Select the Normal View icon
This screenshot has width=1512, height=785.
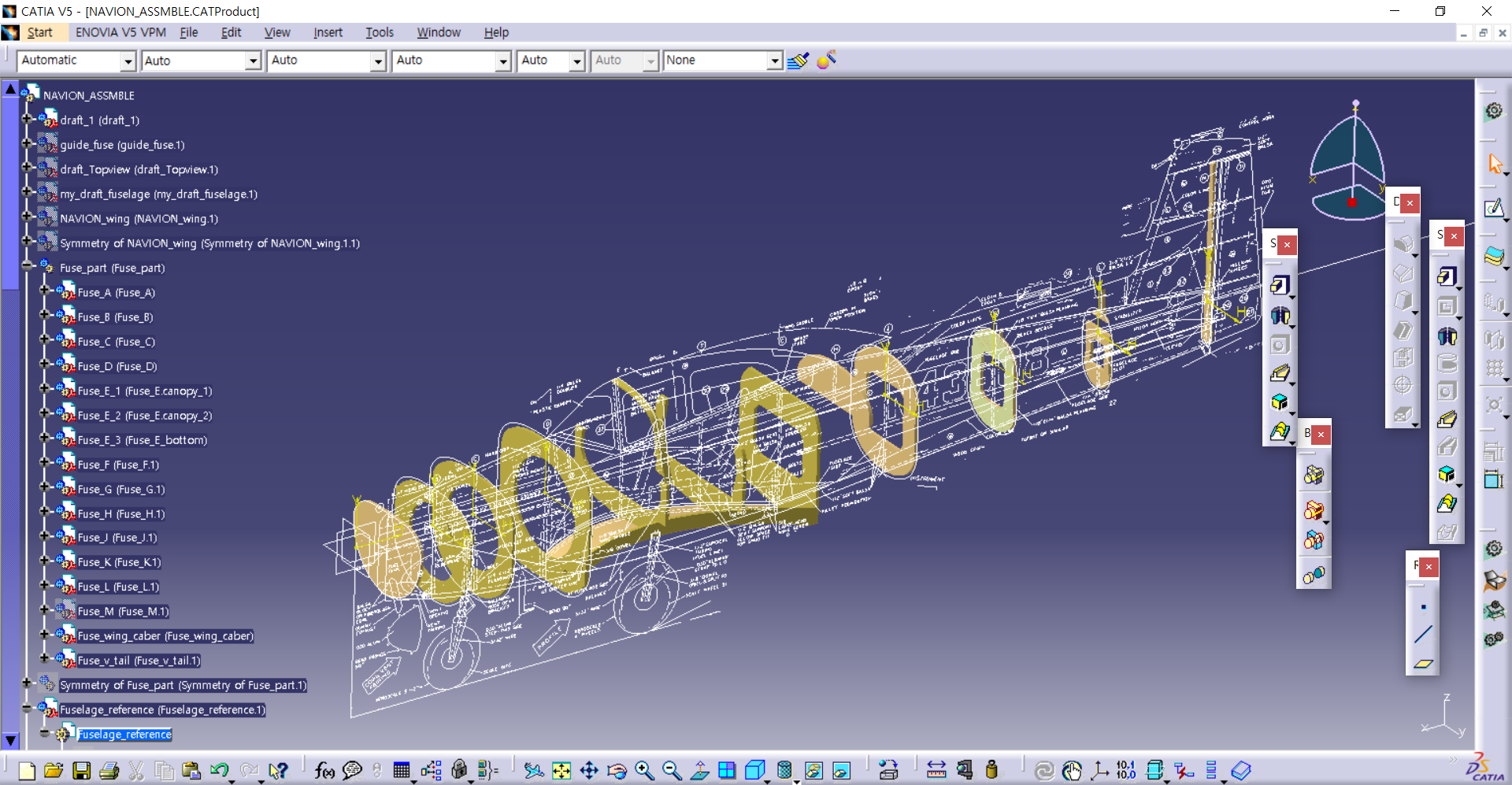[x=699, y=771]
